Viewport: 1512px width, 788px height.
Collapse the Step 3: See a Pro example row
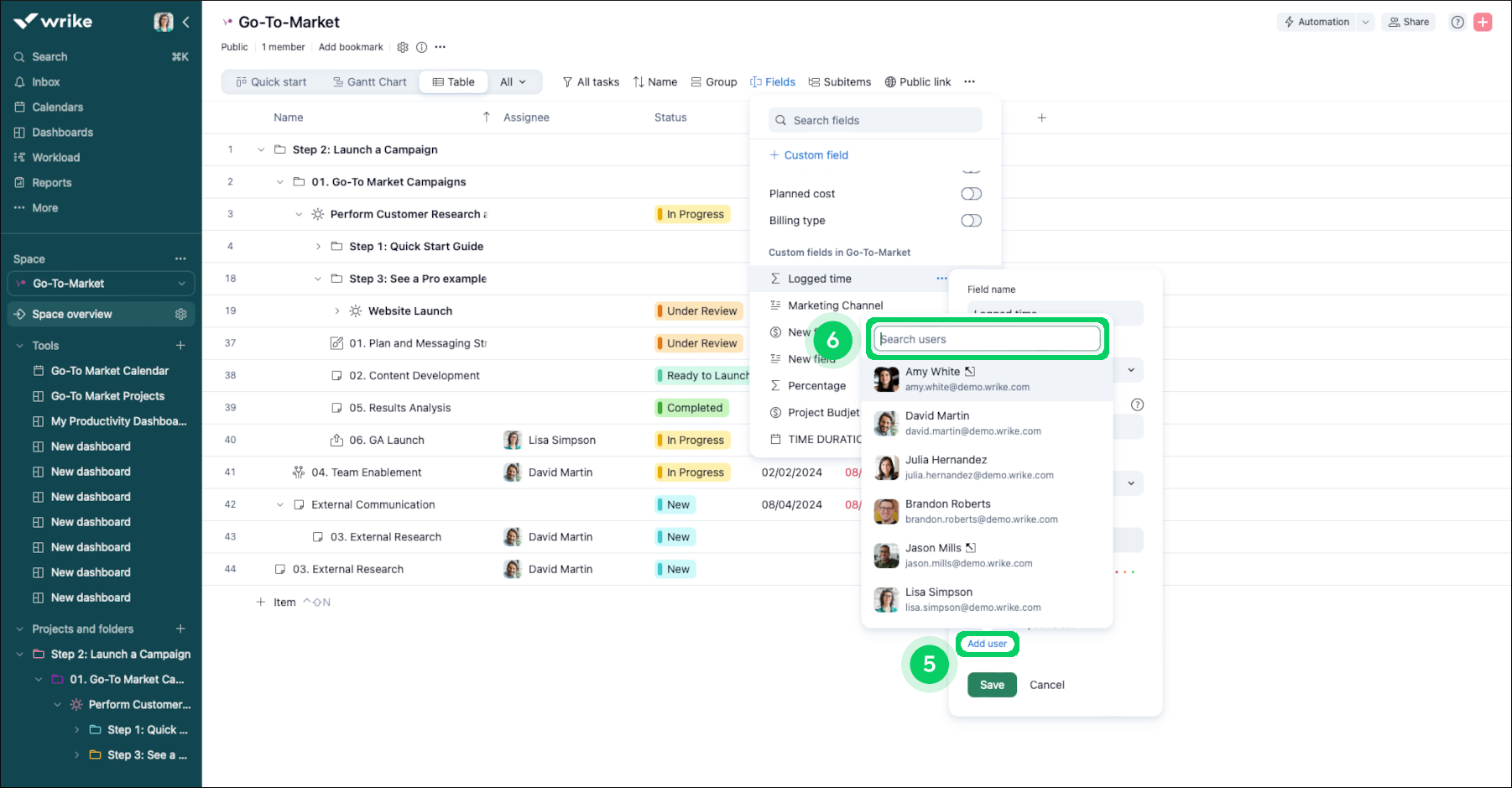(318, 279)
